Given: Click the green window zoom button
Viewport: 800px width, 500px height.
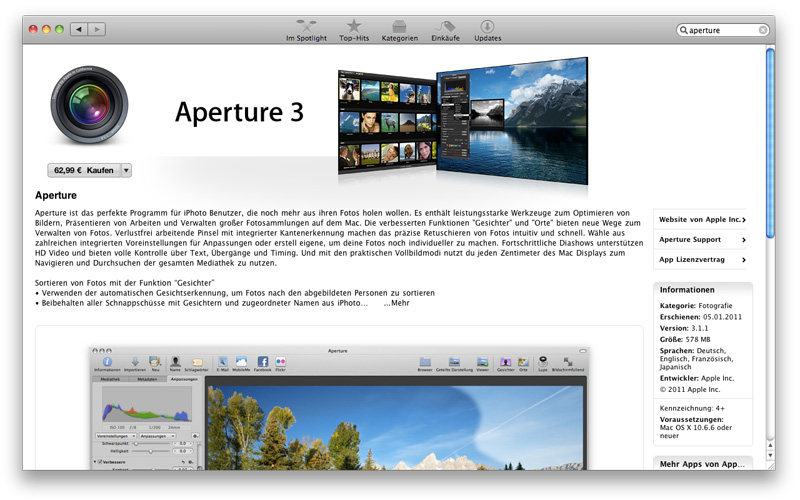Looking at the screenshot, I should pyautogui.click(x=59, y=29).
